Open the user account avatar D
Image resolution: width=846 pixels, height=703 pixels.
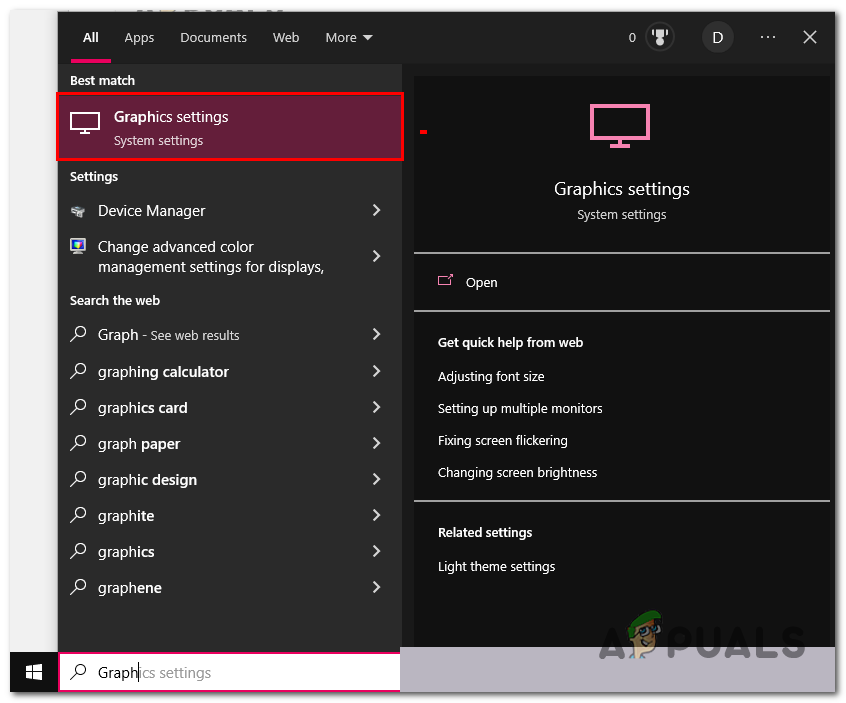(x=717, y=38)
